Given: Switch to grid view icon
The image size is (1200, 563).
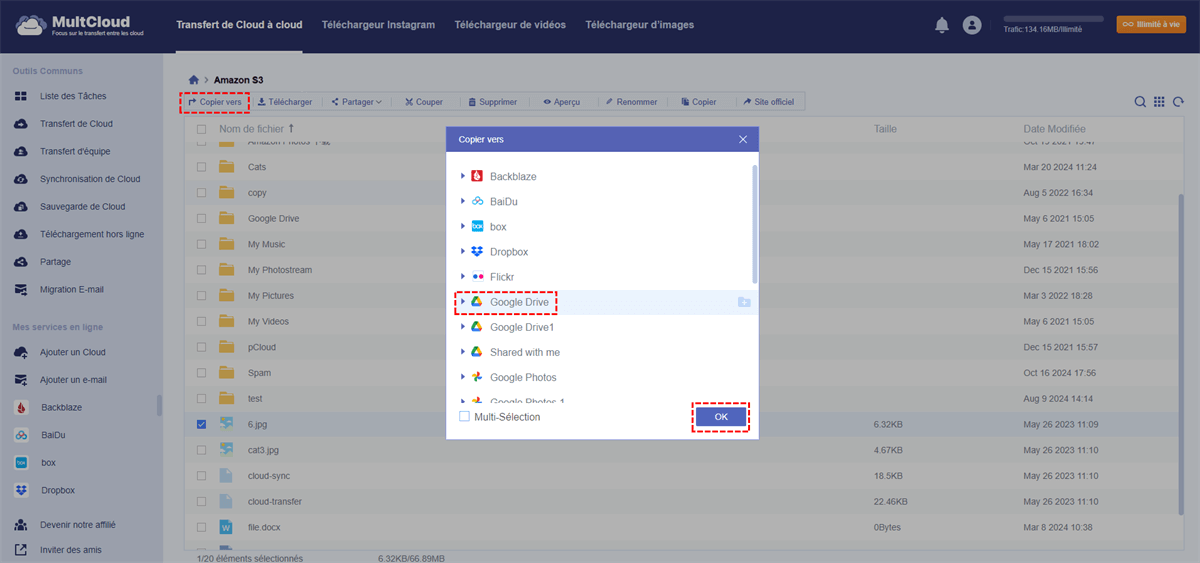Looking at the screenshot, I should click(x=1159, y=102).
